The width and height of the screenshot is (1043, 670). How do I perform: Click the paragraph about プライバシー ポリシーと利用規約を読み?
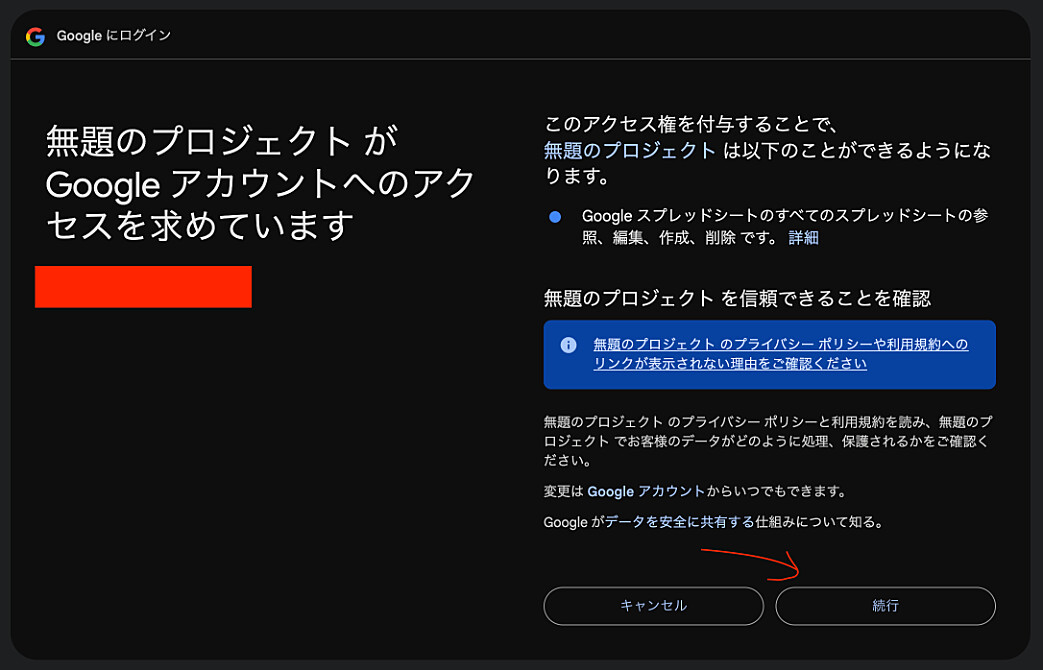(768, 440)
